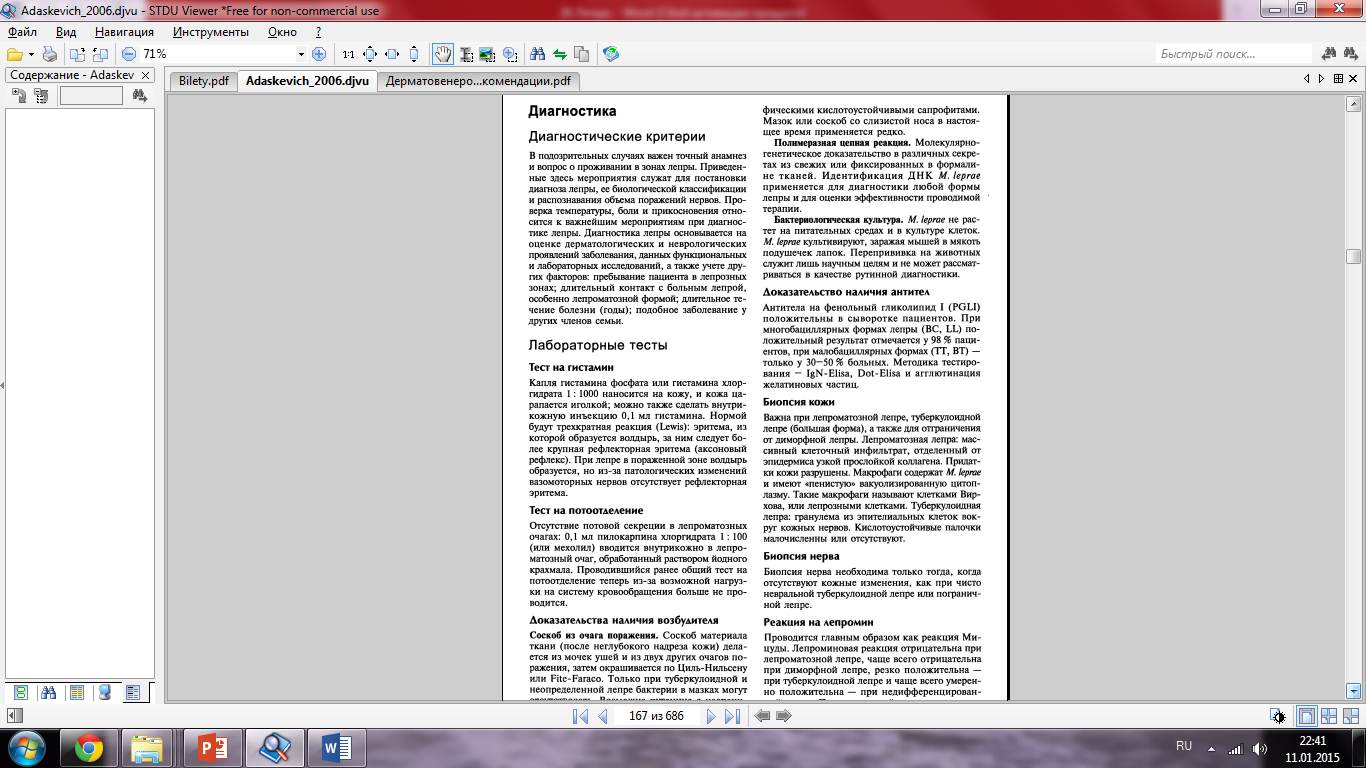Image resolution: width=1366 pixels, height=768 pixels.
Task: Switch to the Дерматовенеро...комендации.pdf tab
Action: 478,81
